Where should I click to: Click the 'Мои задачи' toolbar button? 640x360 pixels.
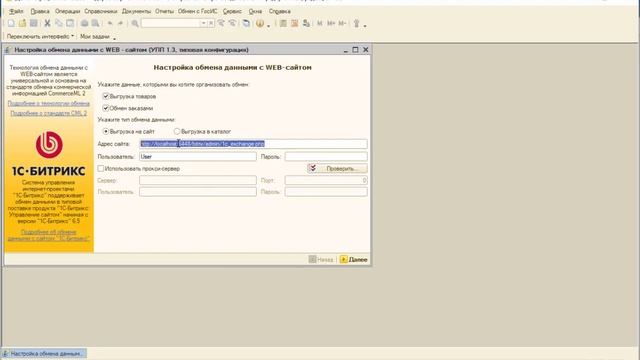pos(95,36)
